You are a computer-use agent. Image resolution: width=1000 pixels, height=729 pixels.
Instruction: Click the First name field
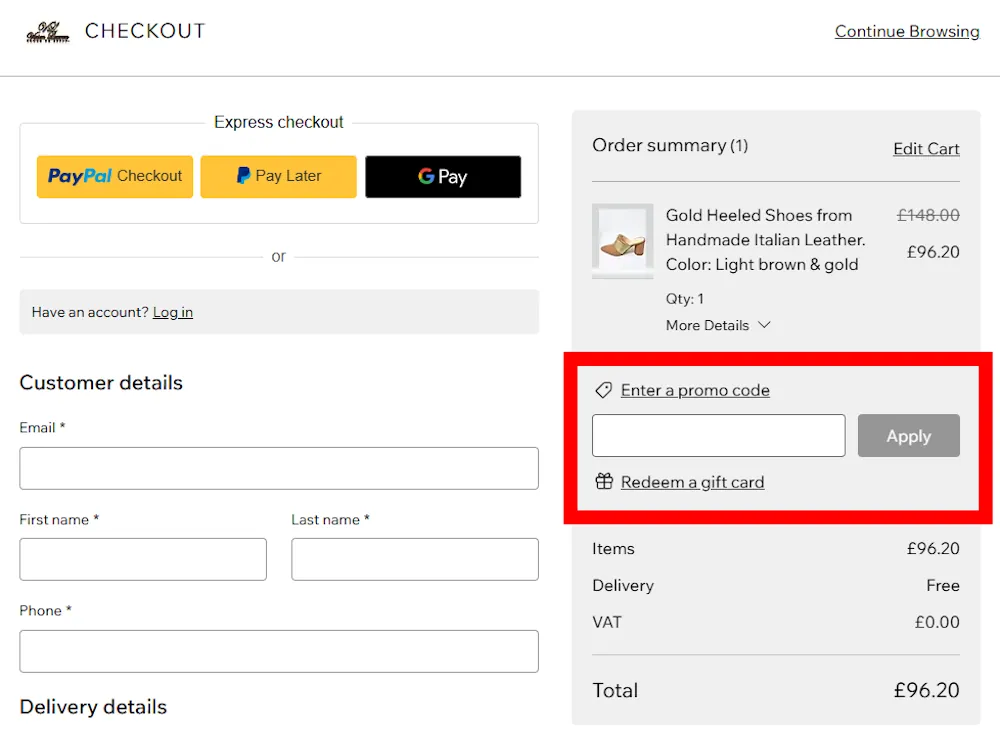[x=142, y=559]
